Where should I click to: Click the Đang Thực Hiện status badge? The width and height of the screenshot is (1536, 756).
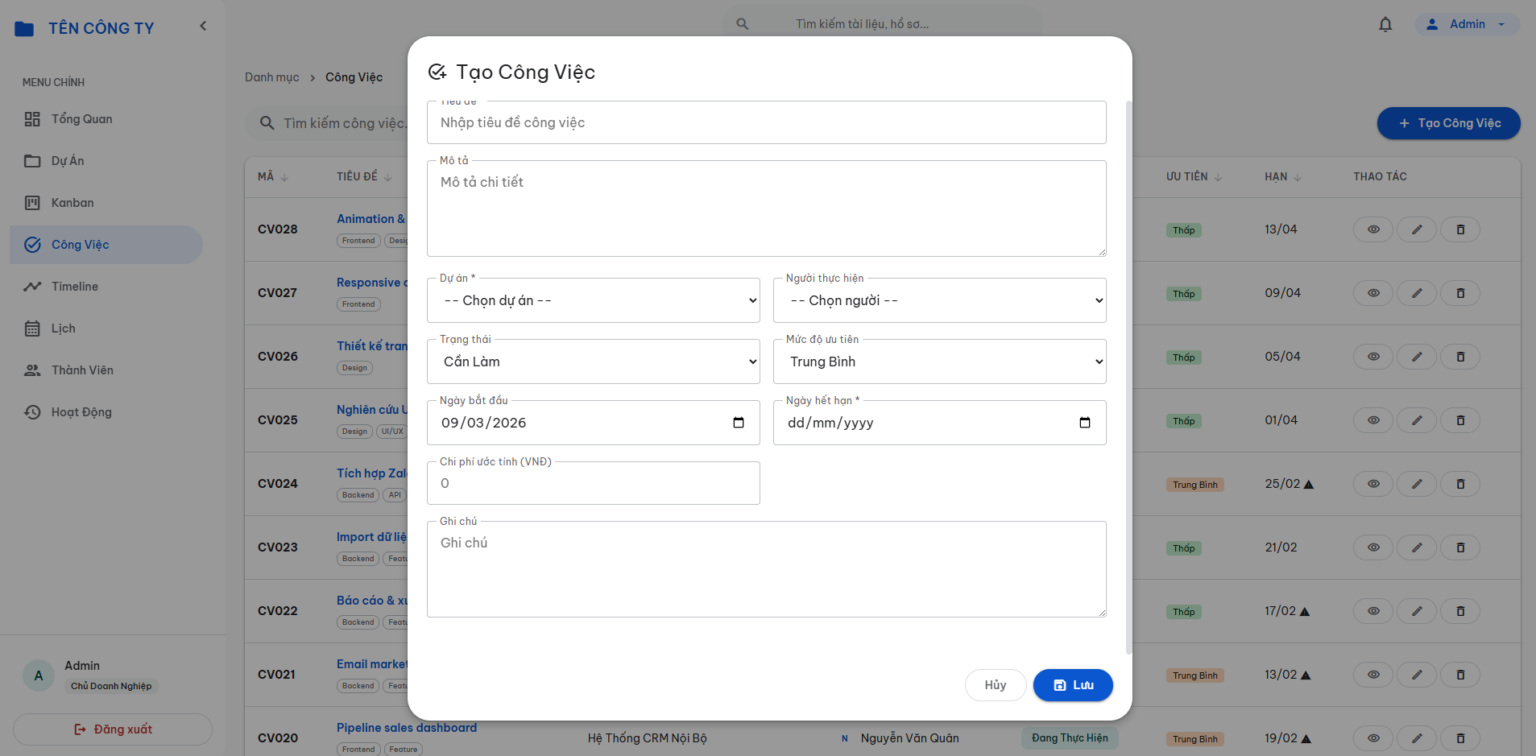(x=1068, y=738)
